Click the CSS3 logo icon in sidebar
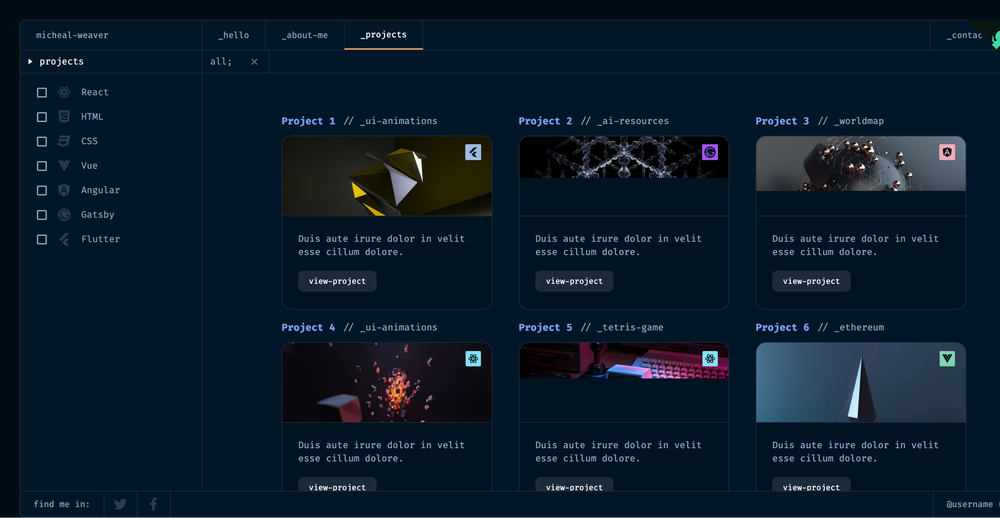This screenshot has height=518, width=1000. coord(64,141)
